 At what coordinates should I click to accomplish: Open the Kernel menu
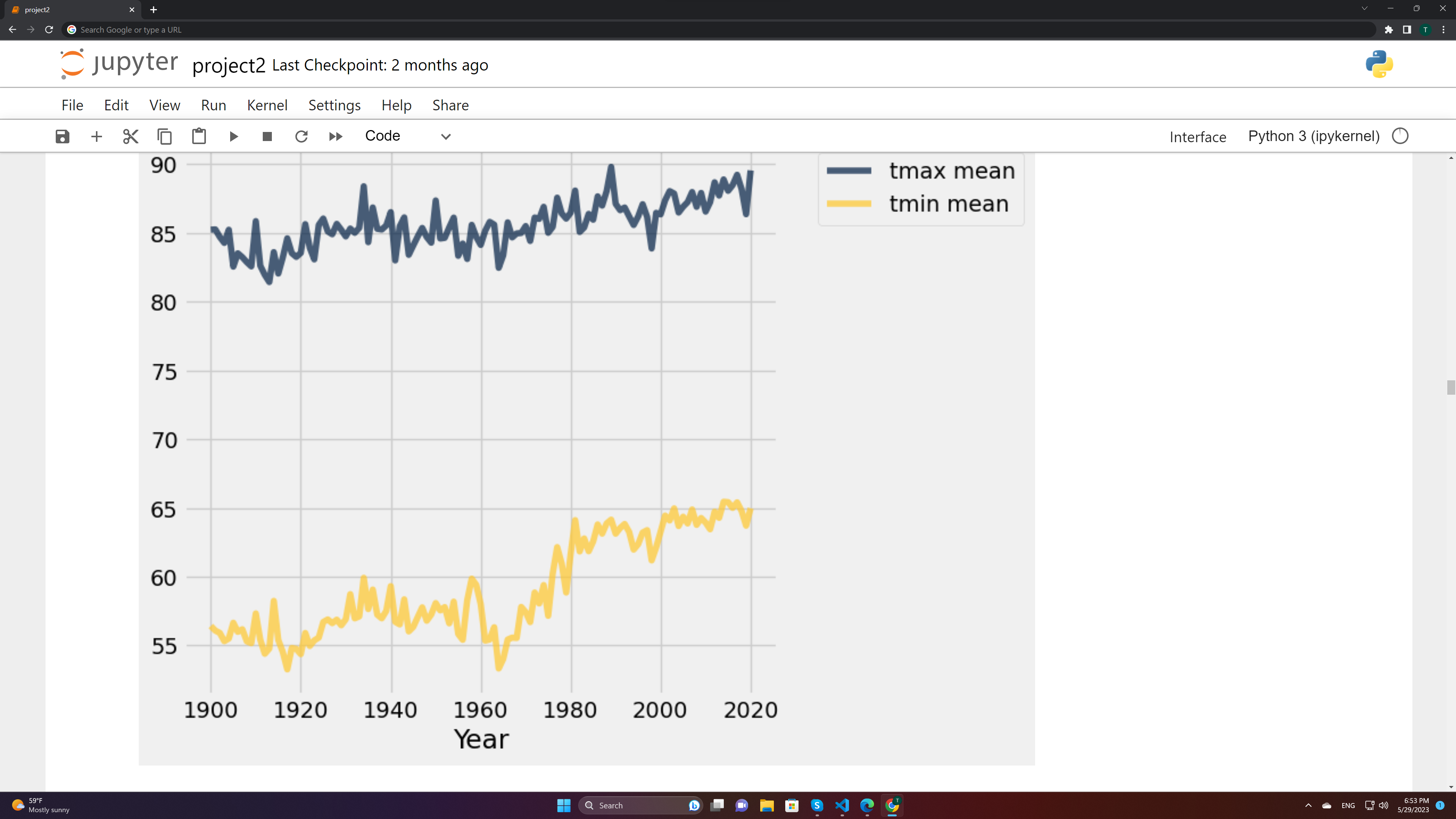(267, 105)
